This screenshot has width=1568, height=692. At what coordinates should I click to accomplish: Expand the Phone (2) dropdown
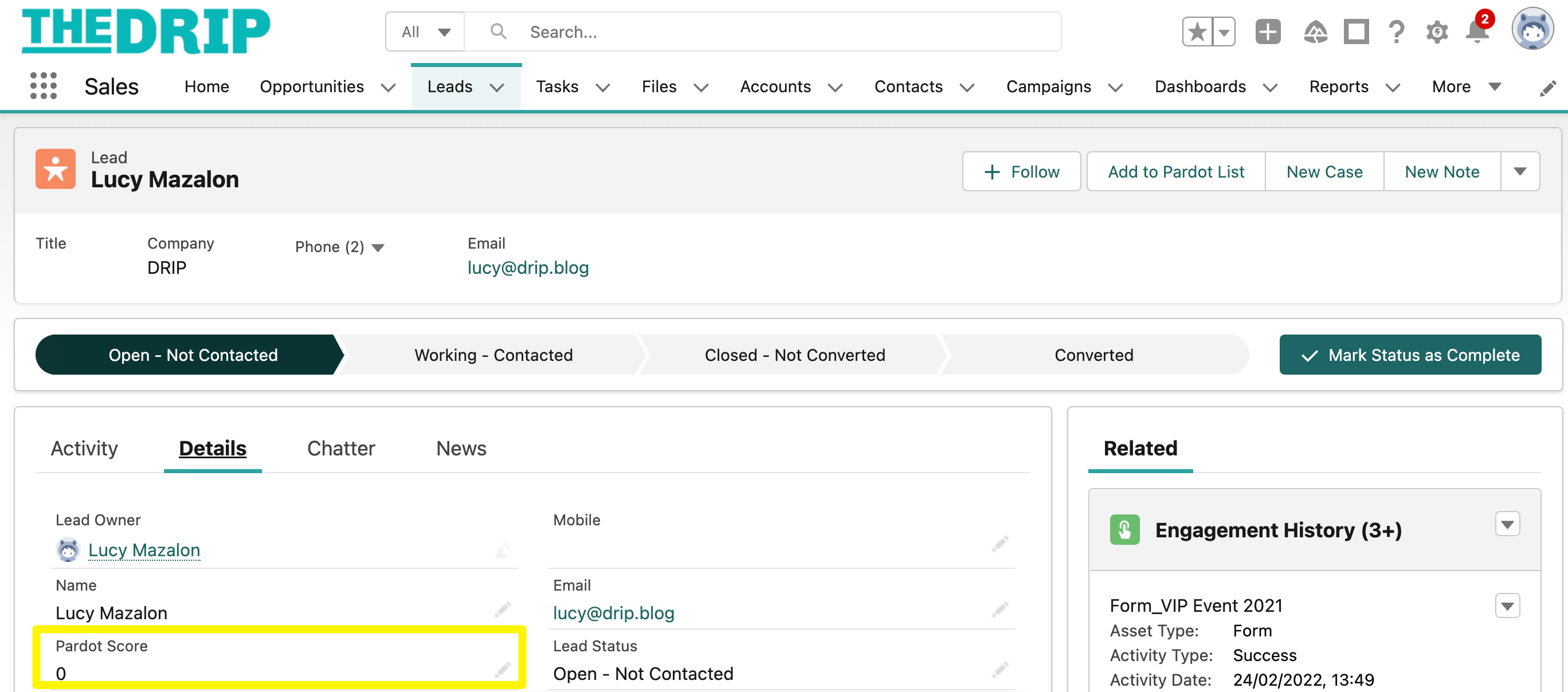(378, 247)
